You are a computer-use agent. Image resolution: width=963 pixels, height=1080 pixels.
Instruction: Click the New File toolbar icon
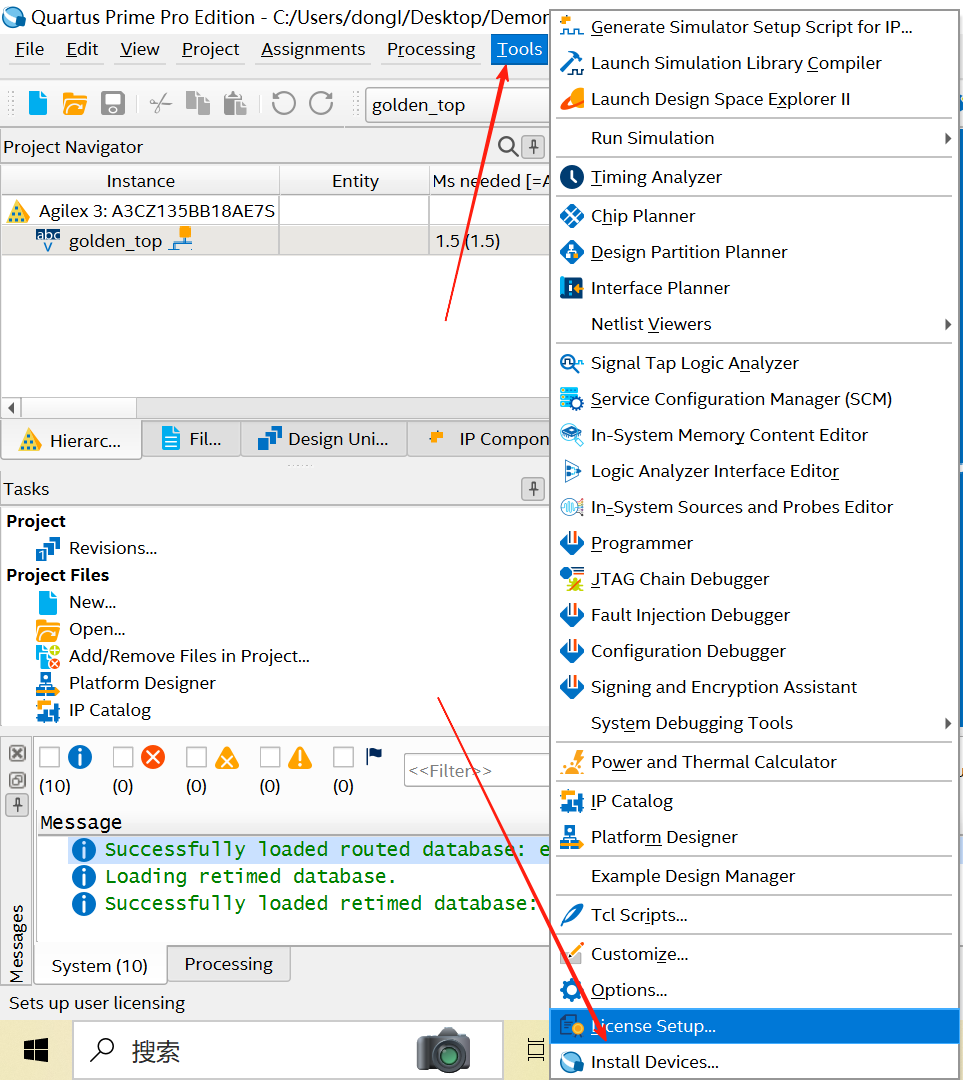pos(38,103)
